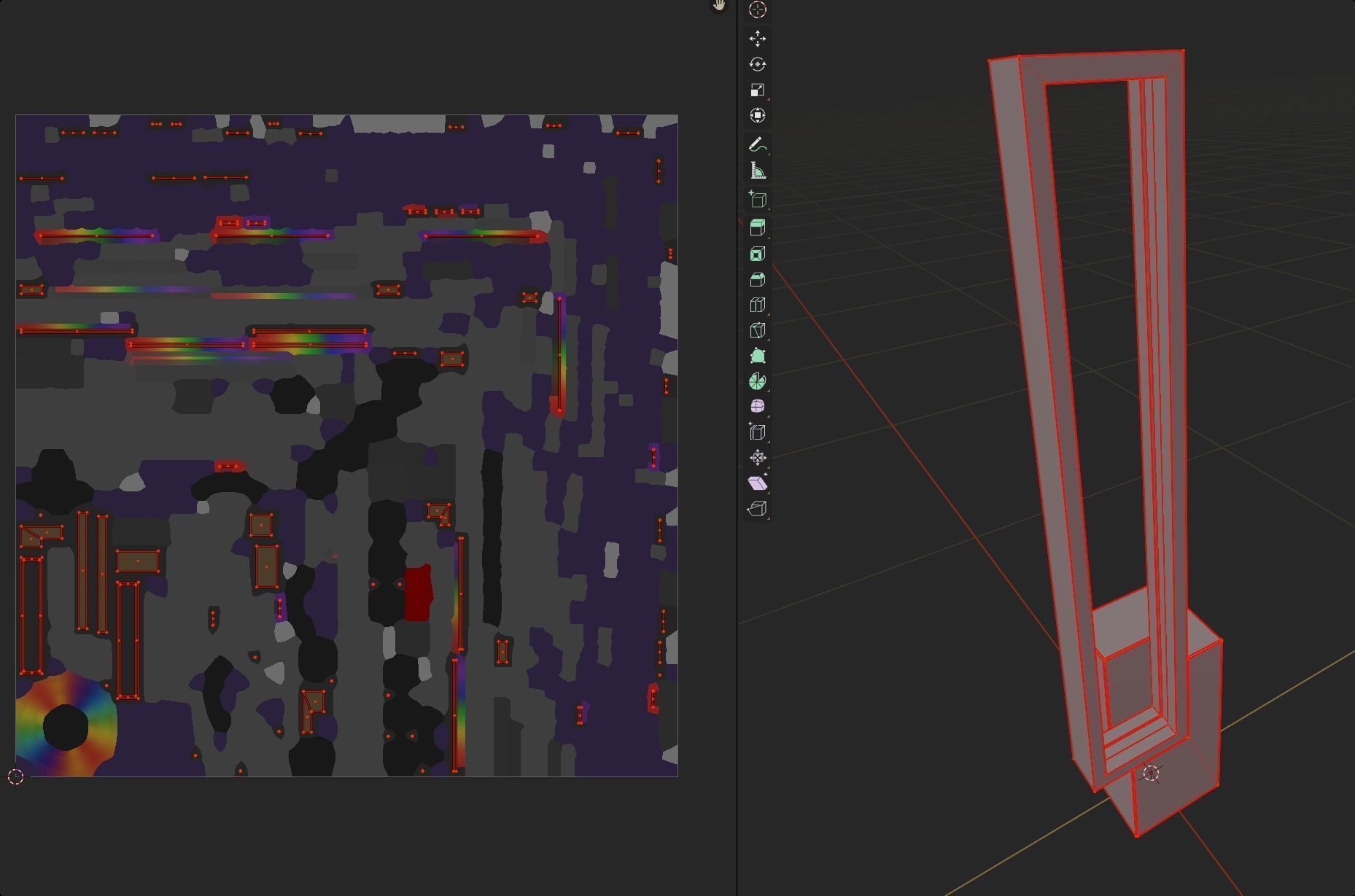
Task: Activate the Edge Slide tool
Action: tap(757, 432)
